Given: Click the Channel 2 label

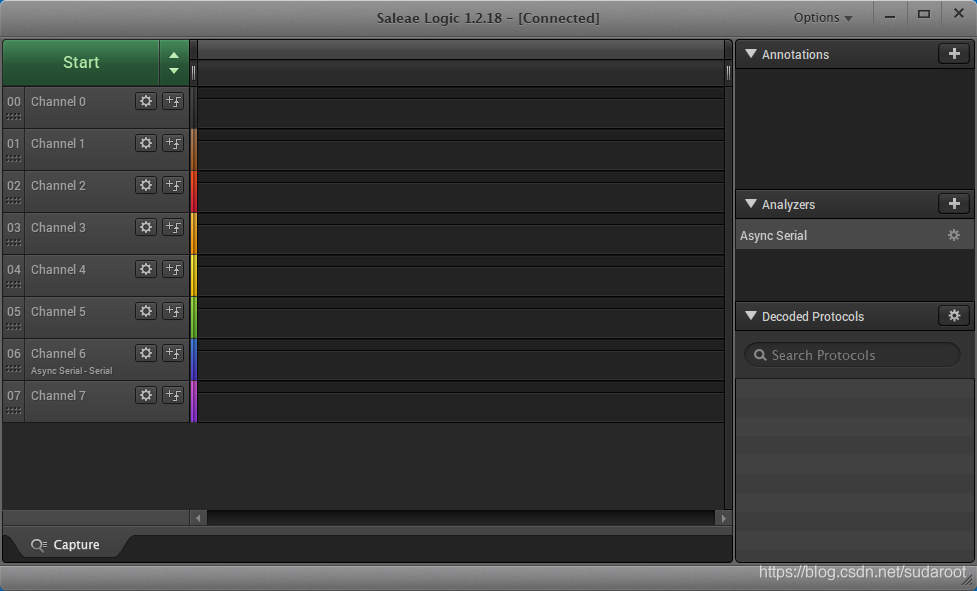Looking at the screenshot, I should pyautogui.click(x=59, y=185).
